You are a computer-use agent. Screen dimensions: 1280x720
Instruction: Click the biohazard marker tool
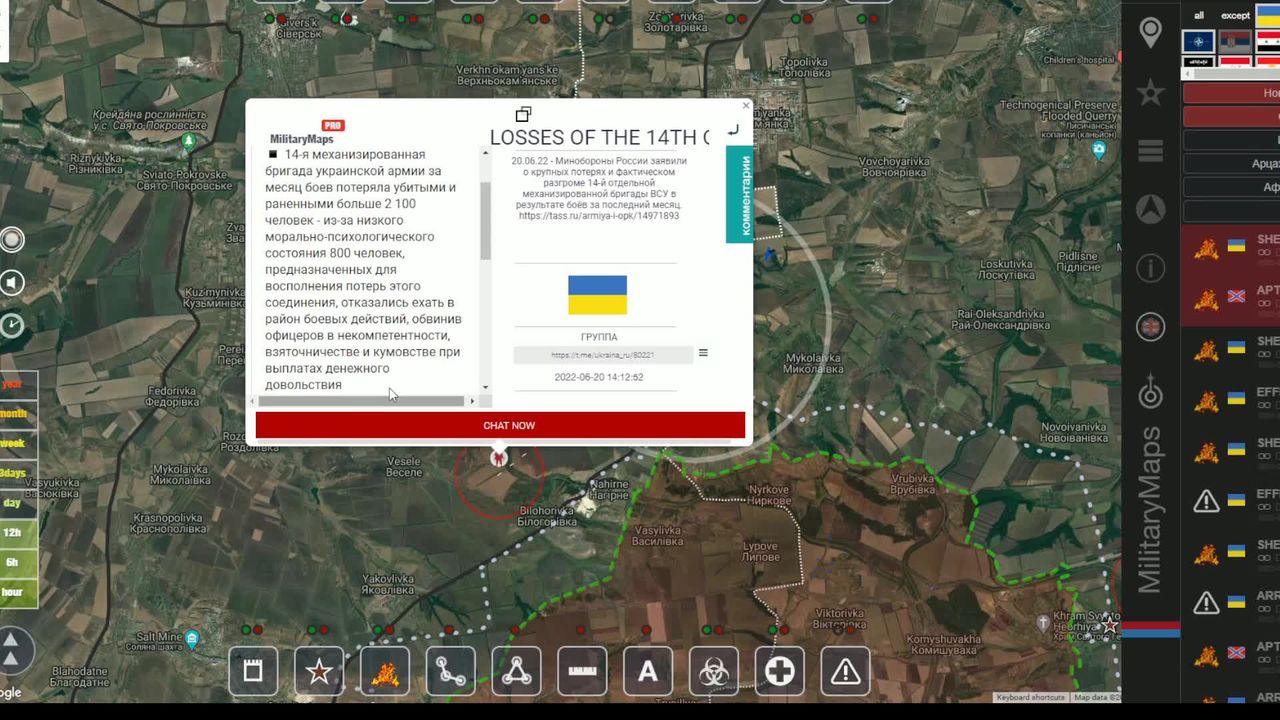point(713,671)
